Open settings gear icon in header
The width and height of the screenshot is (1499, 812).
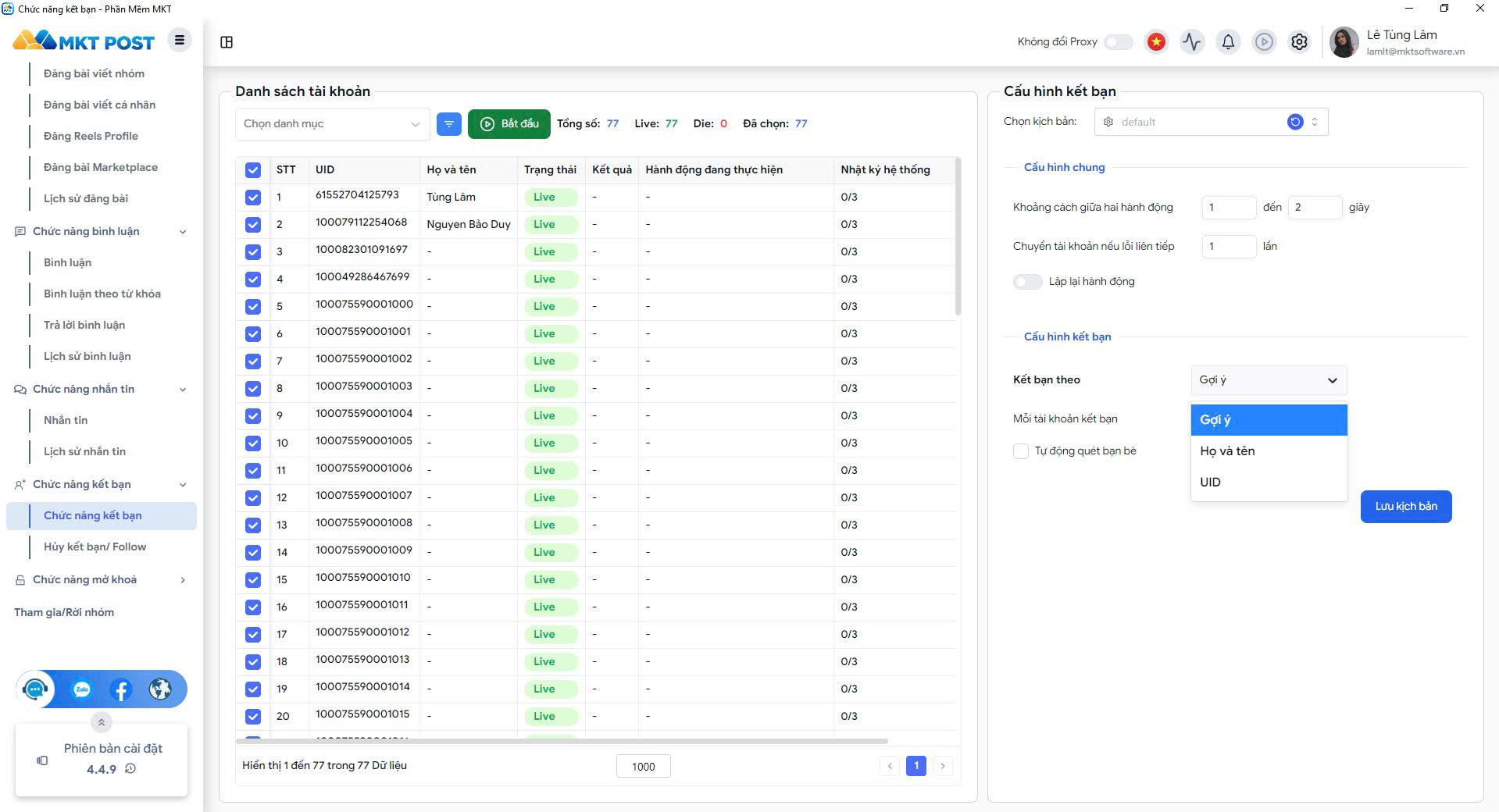[1299, 41]
